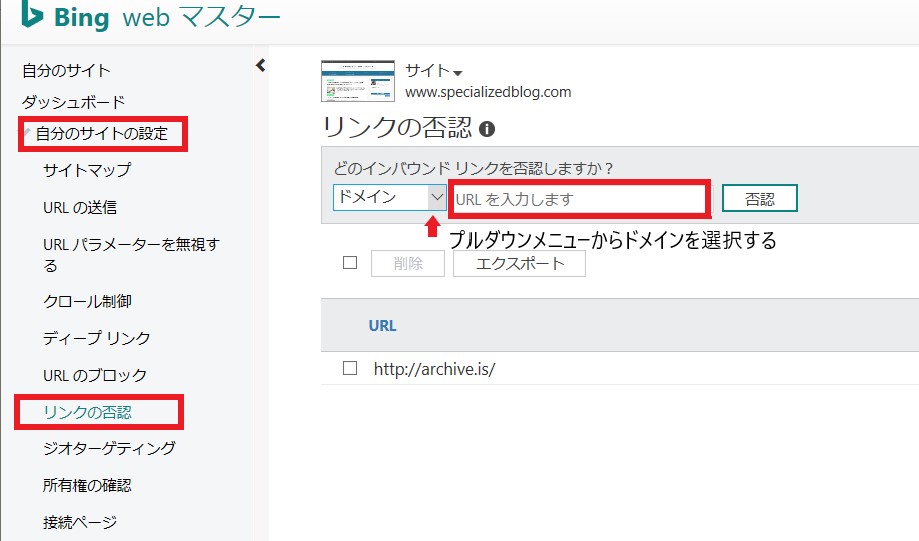The image size is (919, 541).
Task: Open the URL のブロック menu item
Action: point(95,375)
